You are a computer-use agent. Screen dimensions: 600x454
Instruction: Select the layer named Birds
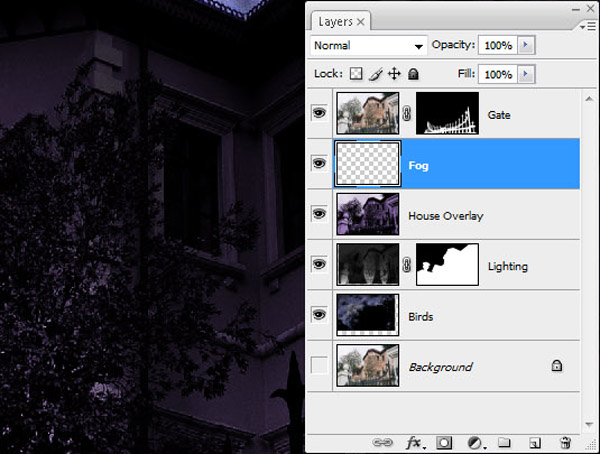(421, 317)
